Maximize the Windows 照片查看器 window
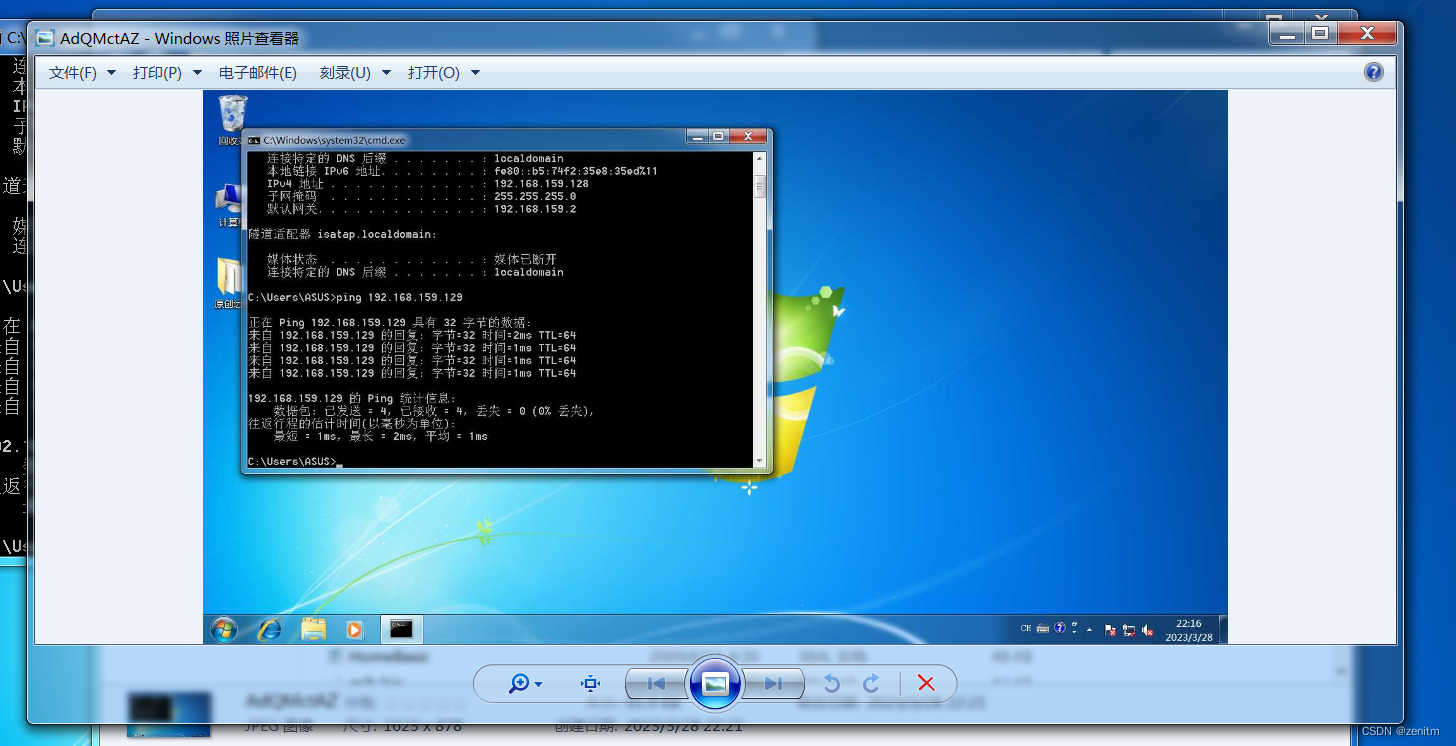Image resolution: width=1456 pixels, height=746 pixels. point(1319,33)
